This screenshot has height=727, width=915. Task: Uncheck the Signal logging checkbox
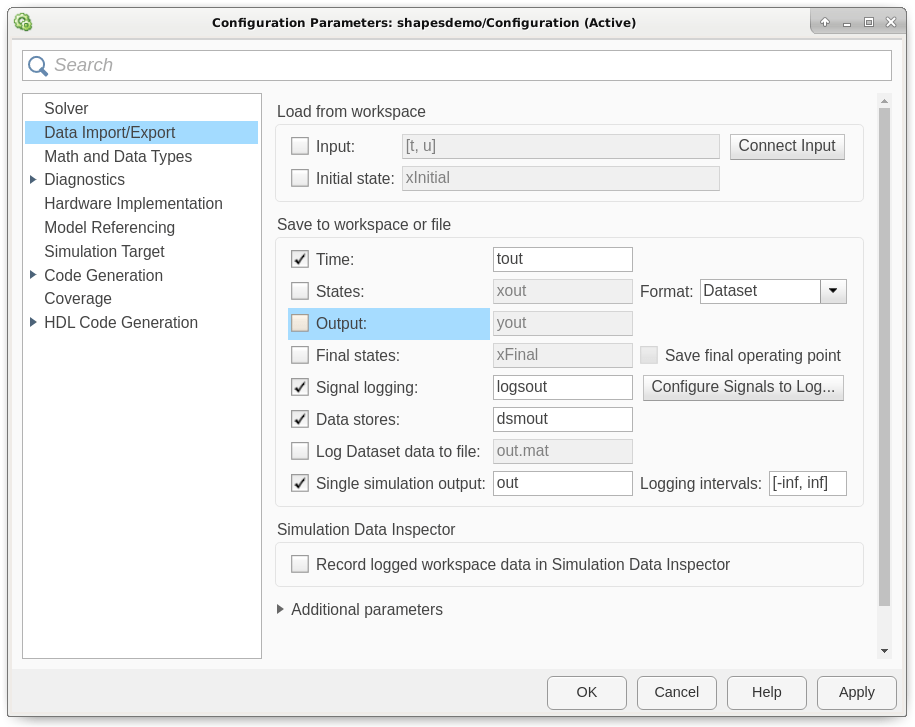300,387
